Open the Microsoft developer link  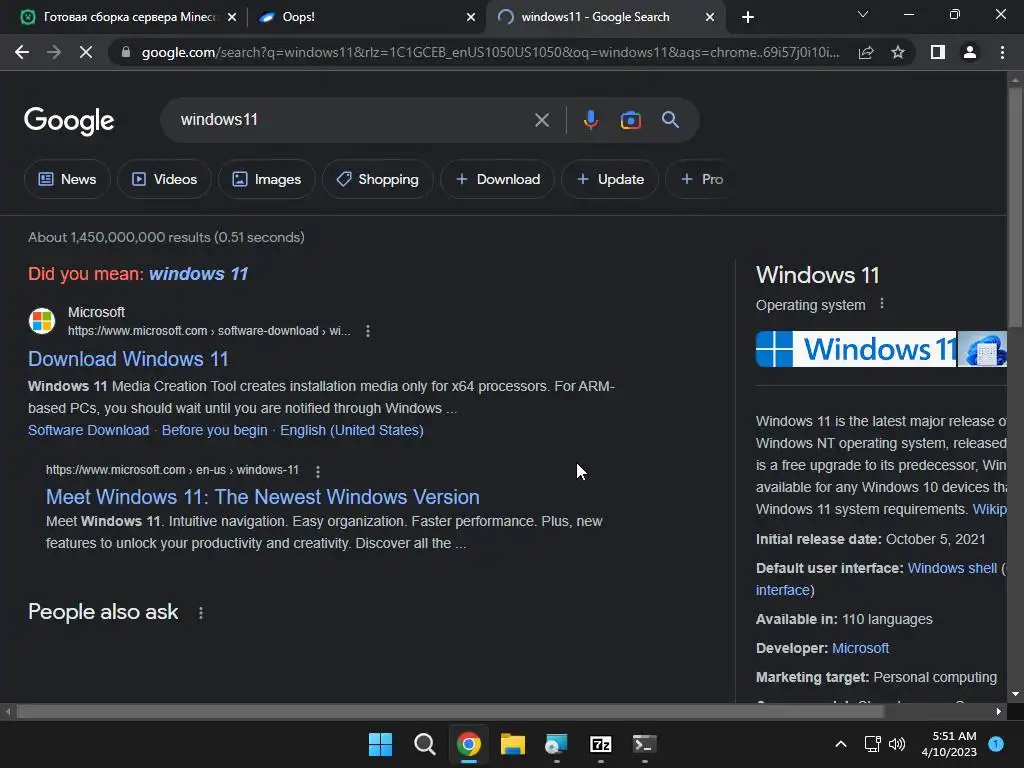tap(860, 648)
